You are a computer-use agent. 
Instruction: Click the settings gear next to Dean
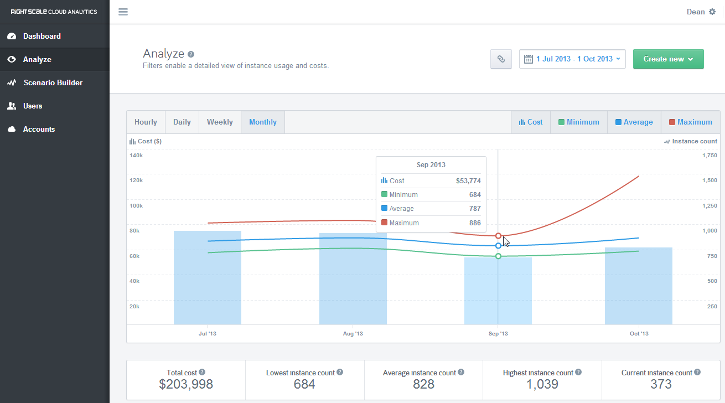point(712,12)
